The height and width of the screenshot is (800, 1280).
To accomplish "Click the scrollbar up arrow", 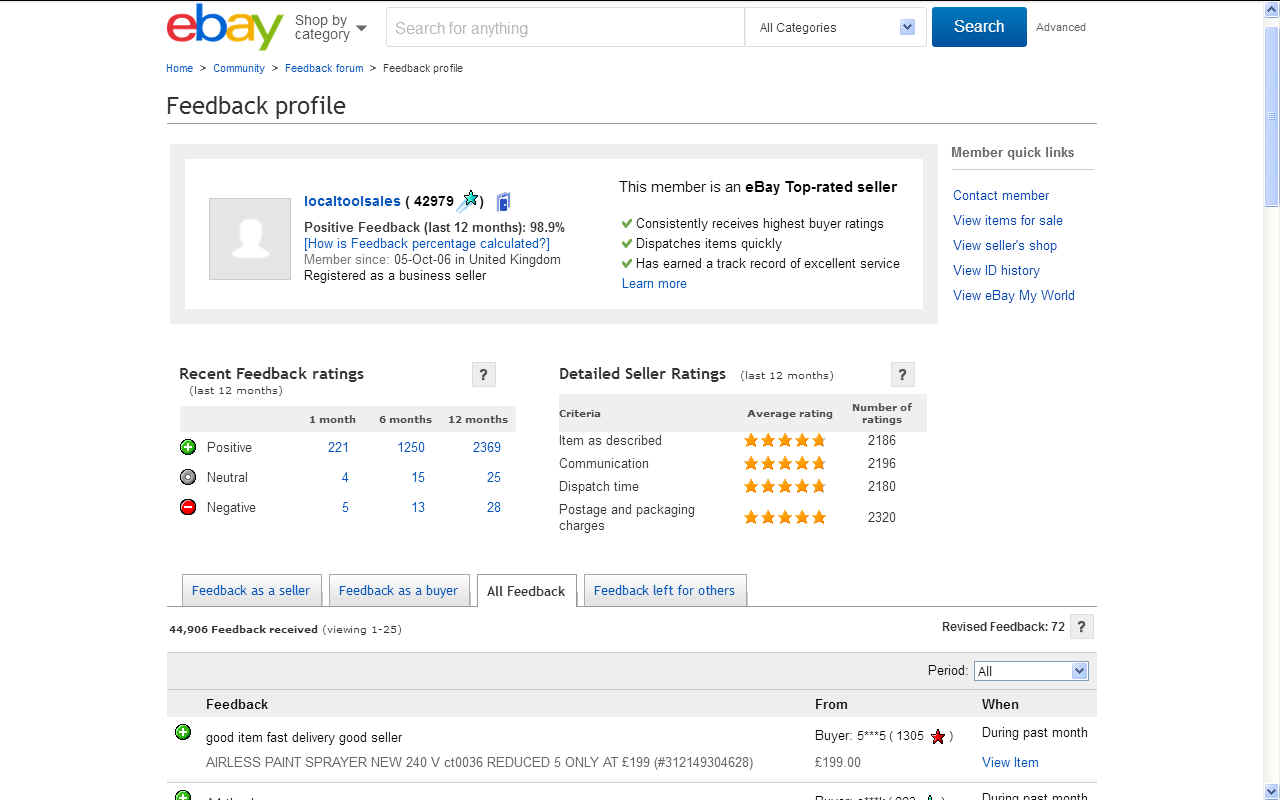I will pyautogui.click(x=1272, y=9).
